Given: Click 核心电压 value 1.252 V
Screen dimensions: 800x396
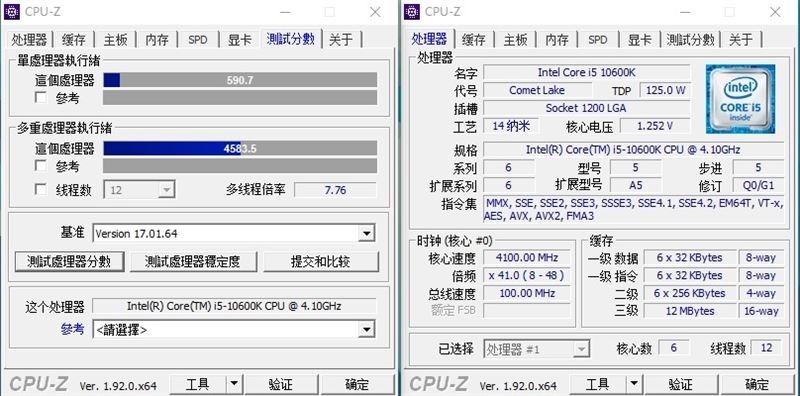Looking at the screenshot, I should [x=655, y=126].
